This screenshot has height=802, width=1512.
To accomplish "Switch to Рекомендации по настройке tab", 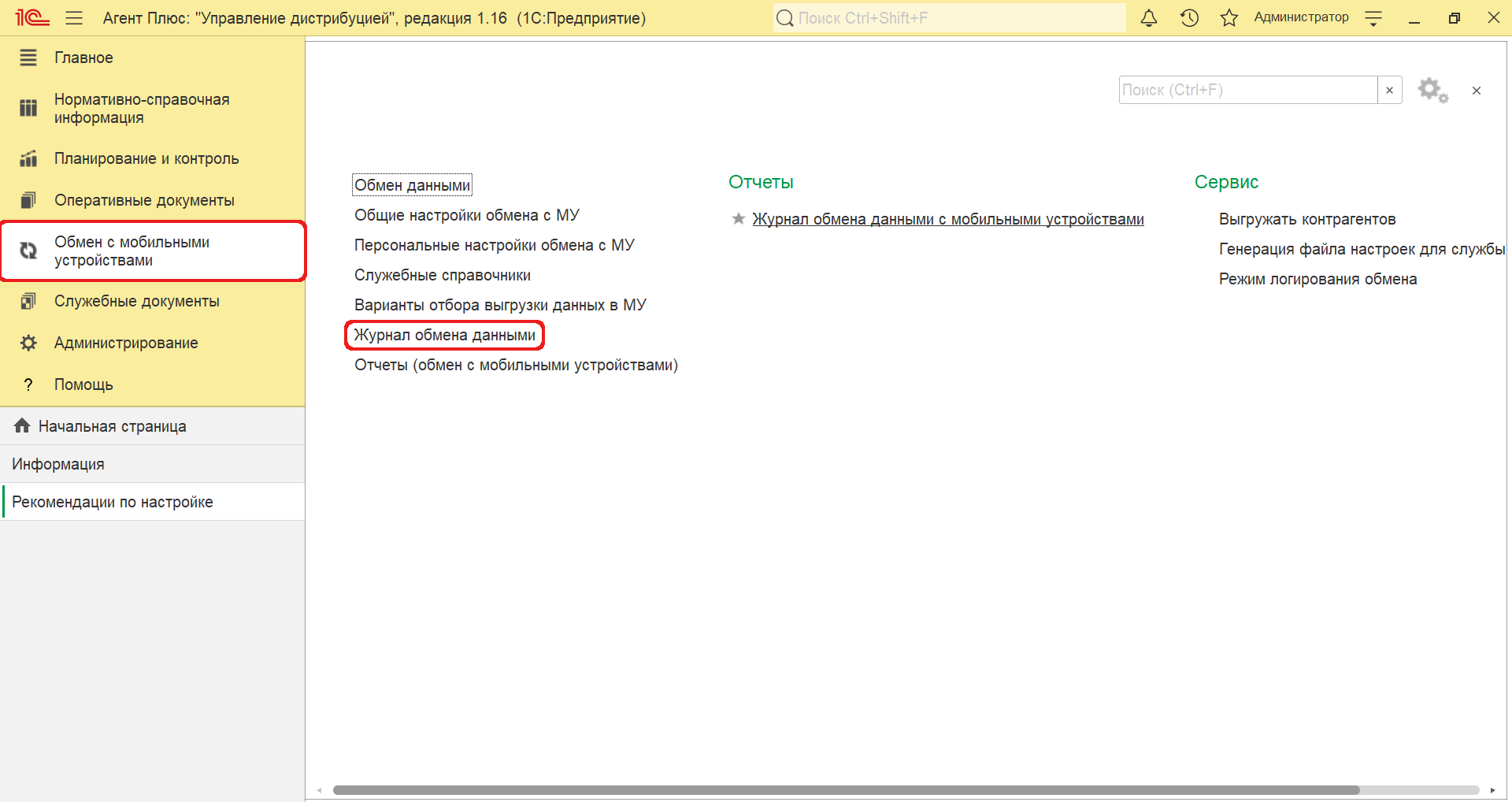I will (113, 502).
